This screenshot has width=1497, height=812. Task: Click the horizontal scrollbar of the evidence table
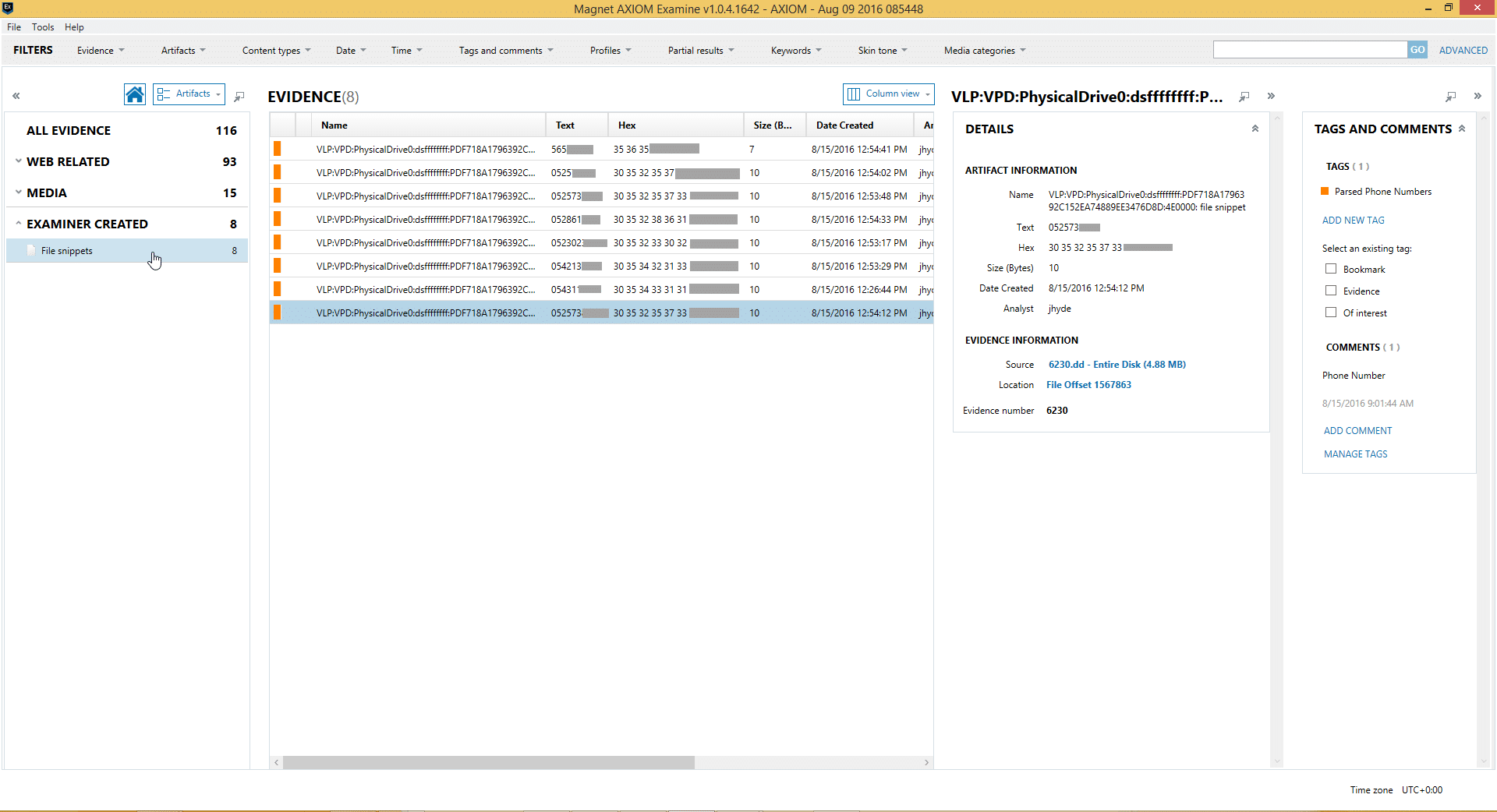488,762
